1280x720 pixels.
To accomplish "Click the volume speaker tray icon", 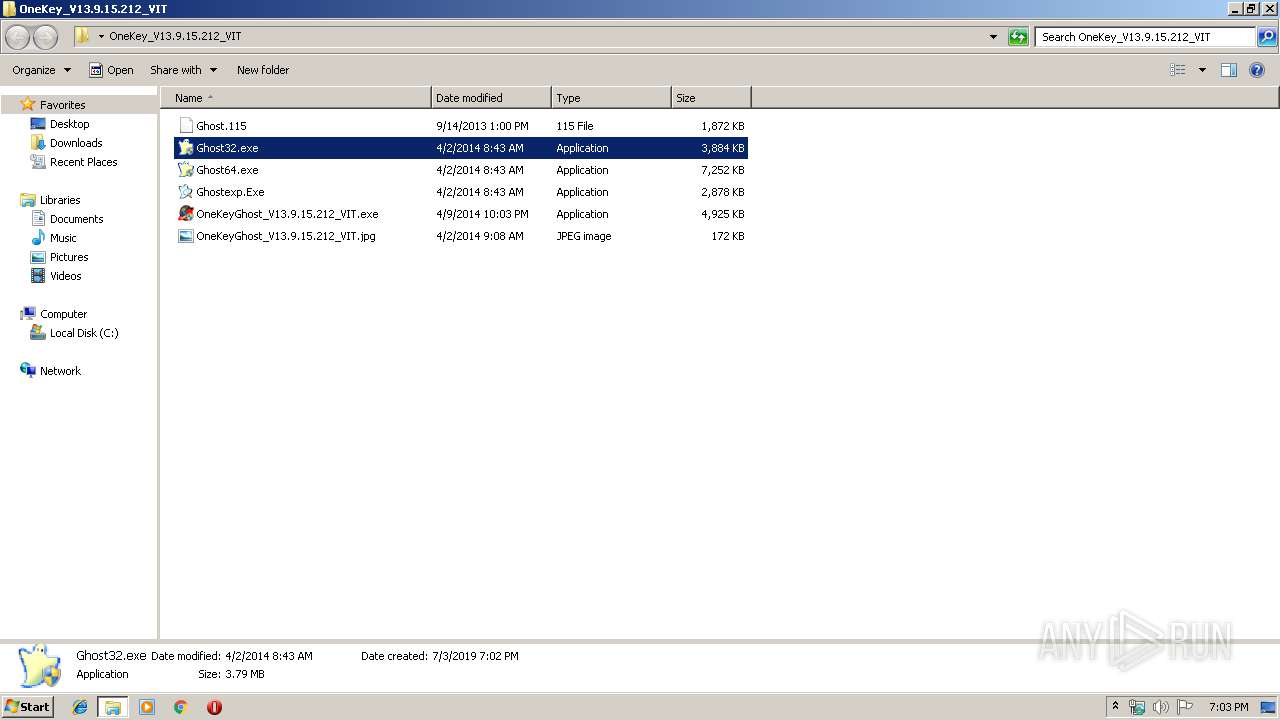I will point(1161,707).
